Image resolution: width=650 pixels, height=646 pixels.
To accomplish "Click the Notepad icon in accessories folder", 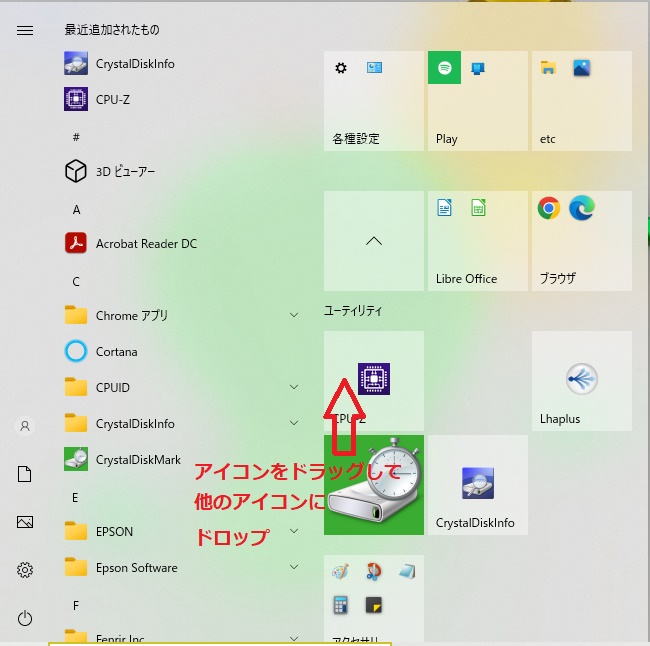I will click(x=407, y=572).
